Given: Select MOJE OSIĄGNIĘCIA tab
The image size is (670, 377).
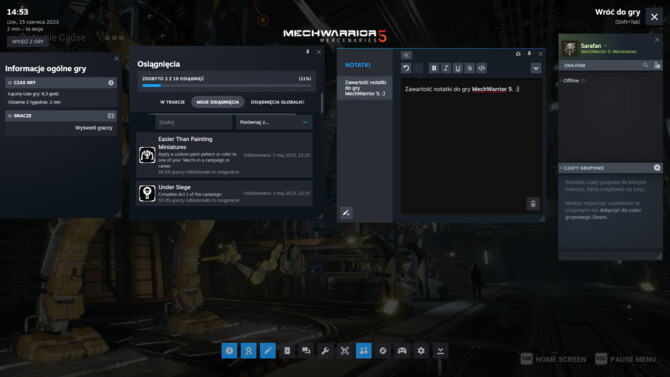Looking at the screenshot, I should point(217,102).
